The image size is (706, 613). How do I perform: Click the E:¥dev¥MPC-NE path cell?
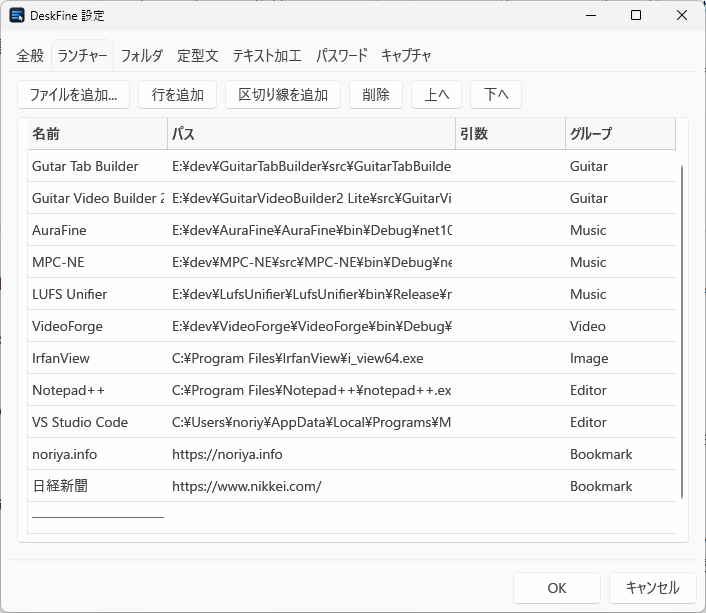[311, 262]
